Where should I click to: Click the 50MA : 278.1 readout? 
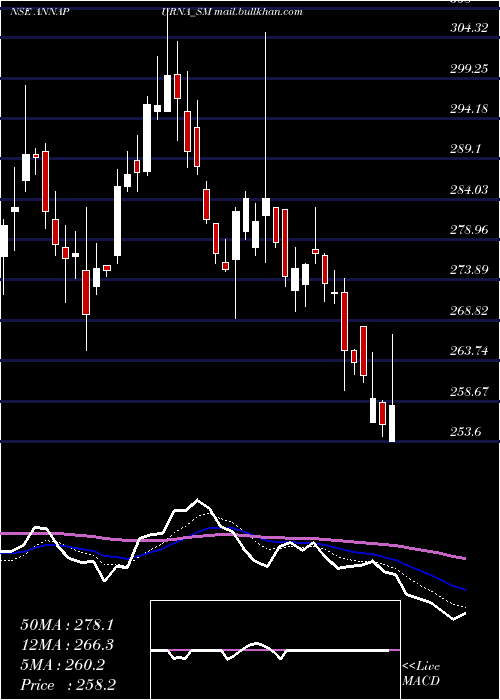coord(67,625)
